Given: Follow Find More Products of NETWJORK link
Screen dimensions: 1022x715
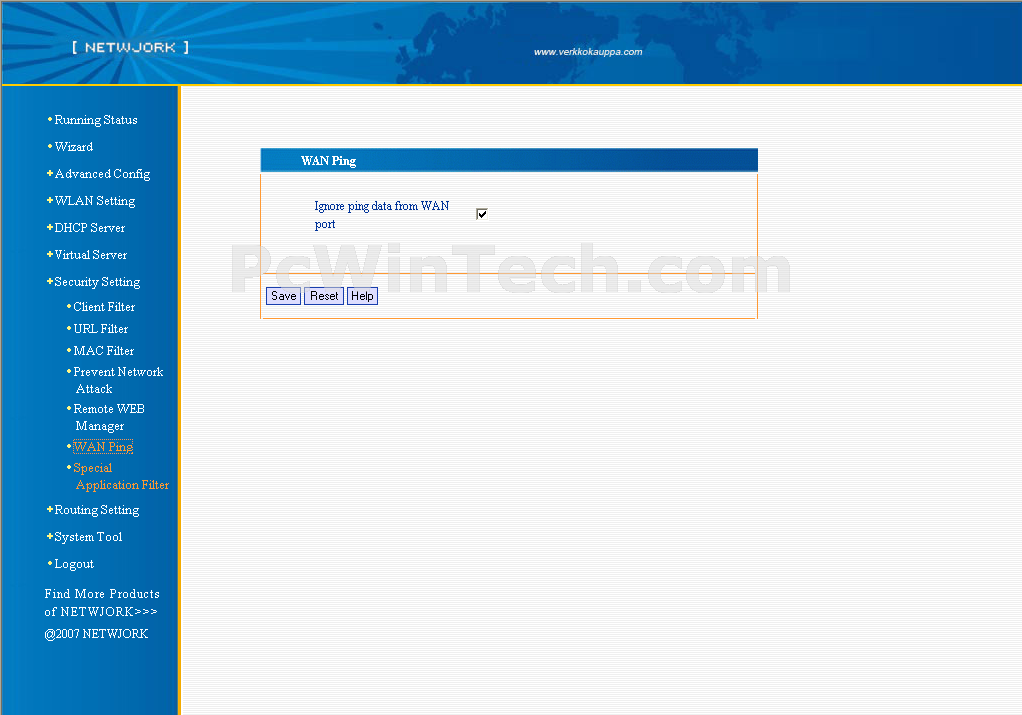Looking at the screenshot, I should [102, 603].
